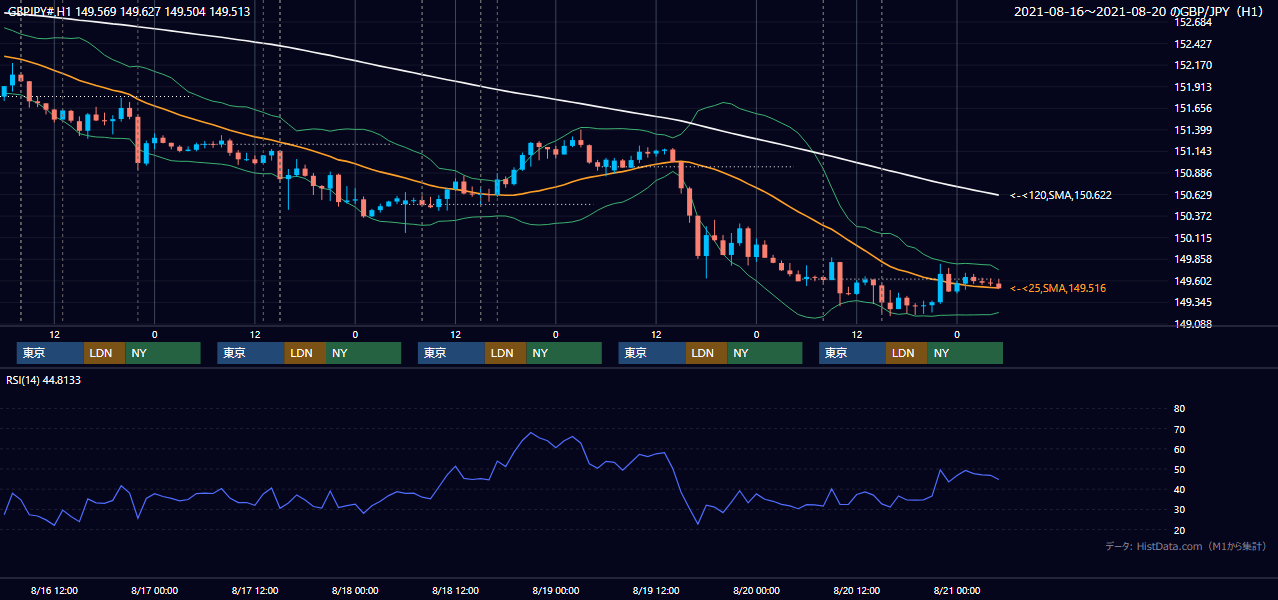Click the RSI axis level 80

tap(1179, 409)
